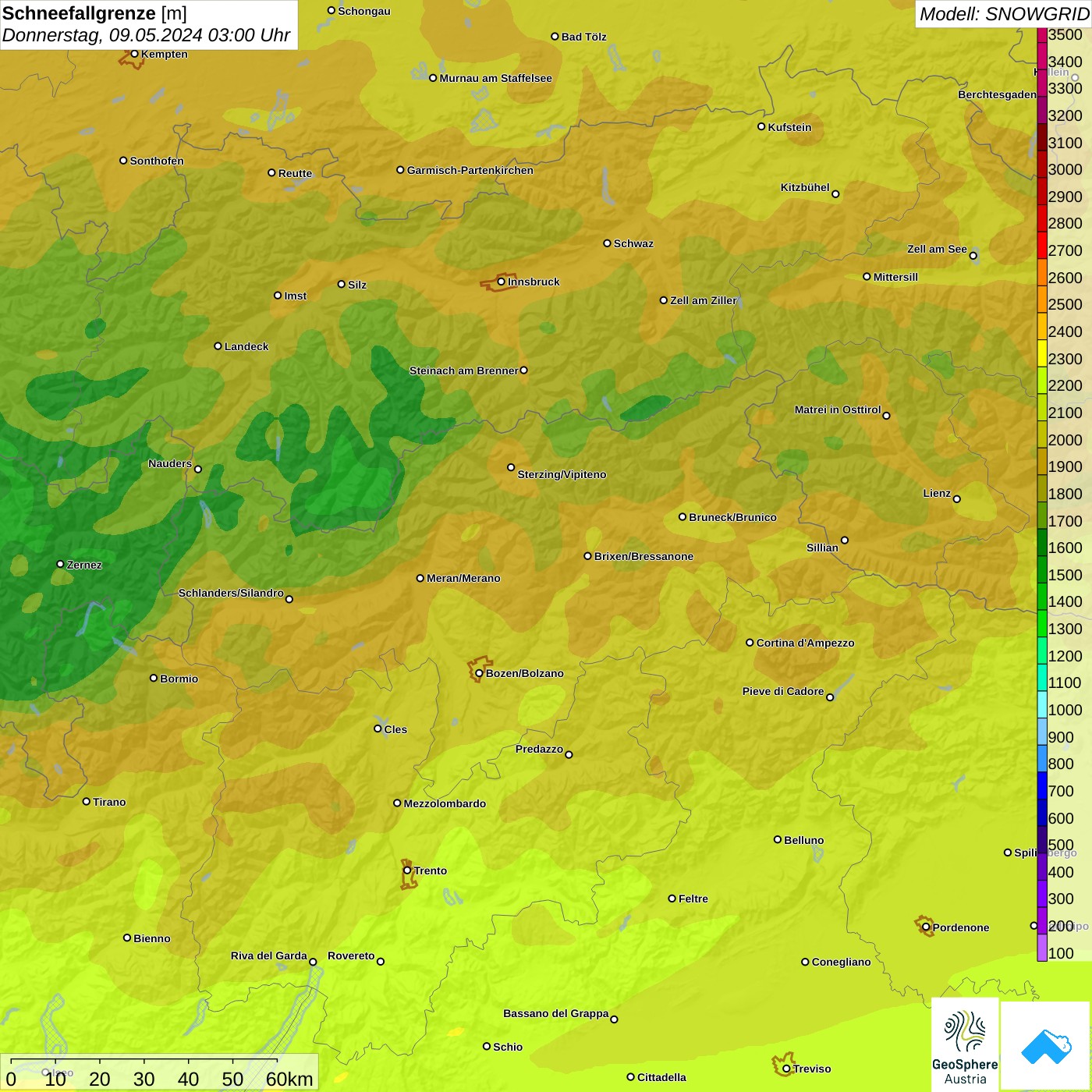This screenshot has width=1092, height=1092.
Task: Click the Mittersill label
Action: point(895,277)
